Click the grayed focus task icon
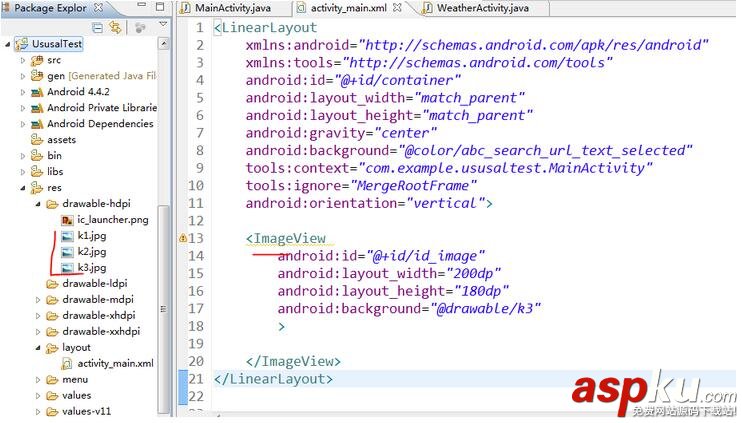Screen dimensions: 742x423 click(140, 28)
